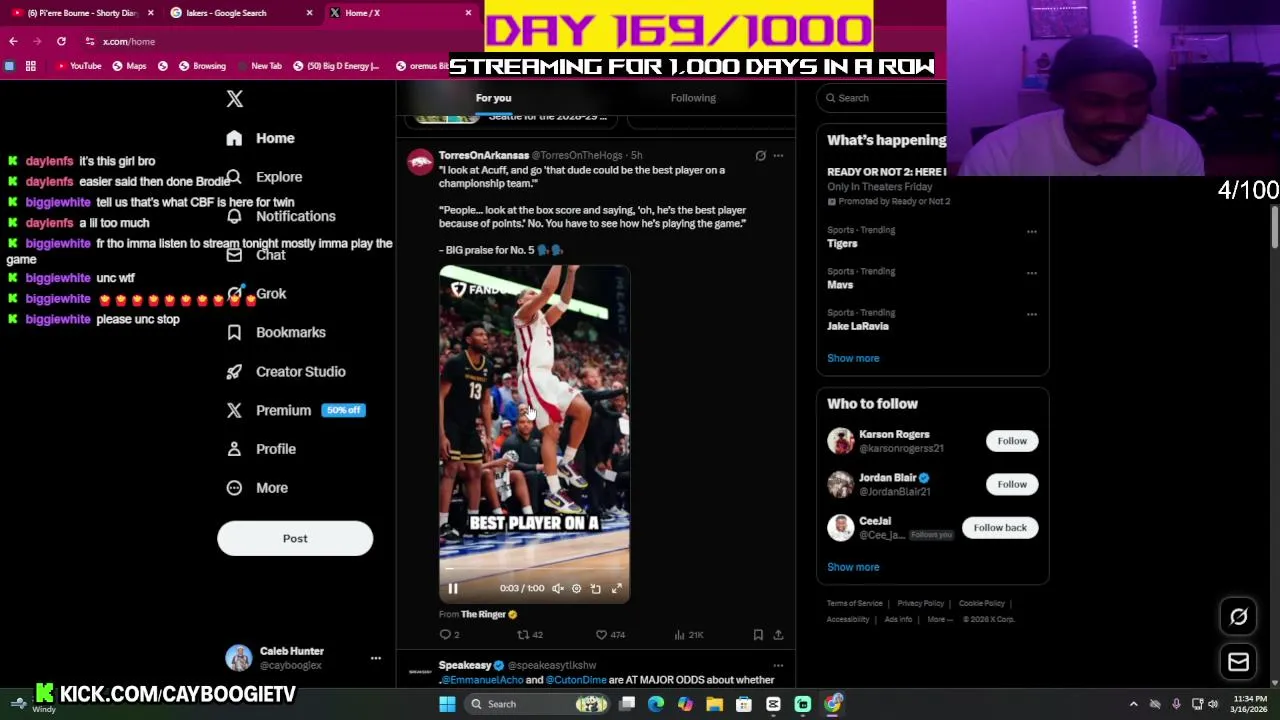Expand the More menu in the sidebar
Viewport: 1280px width, 720px height.
pos(257,488)
